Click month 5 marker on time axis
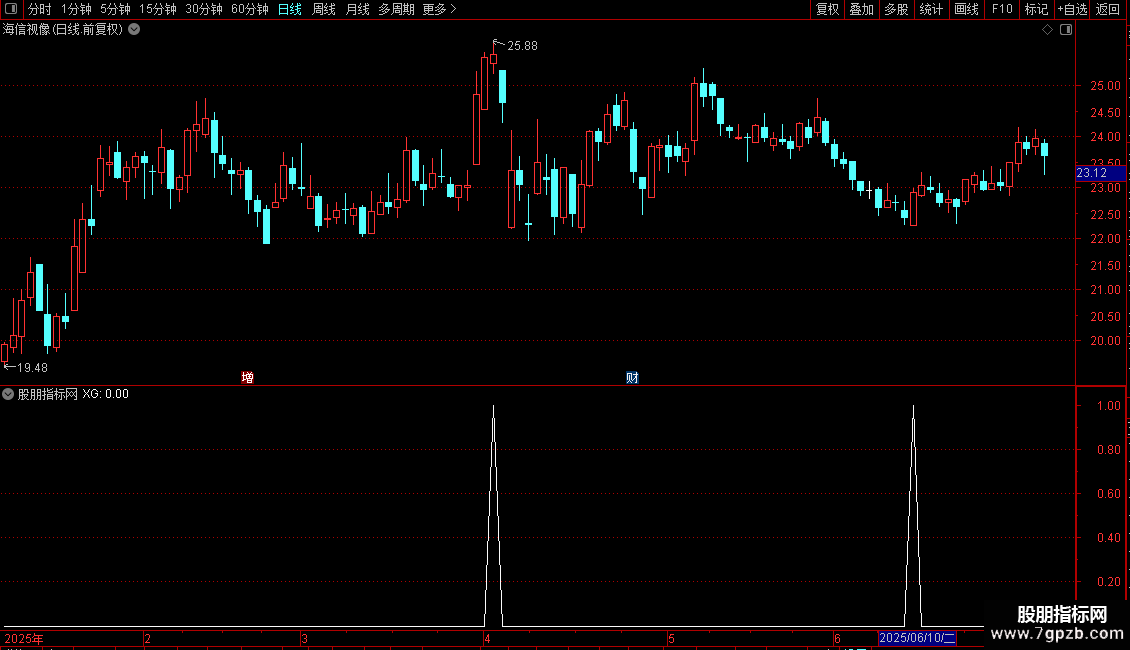This screenshot has width=1130, height=650. point(671,638)
